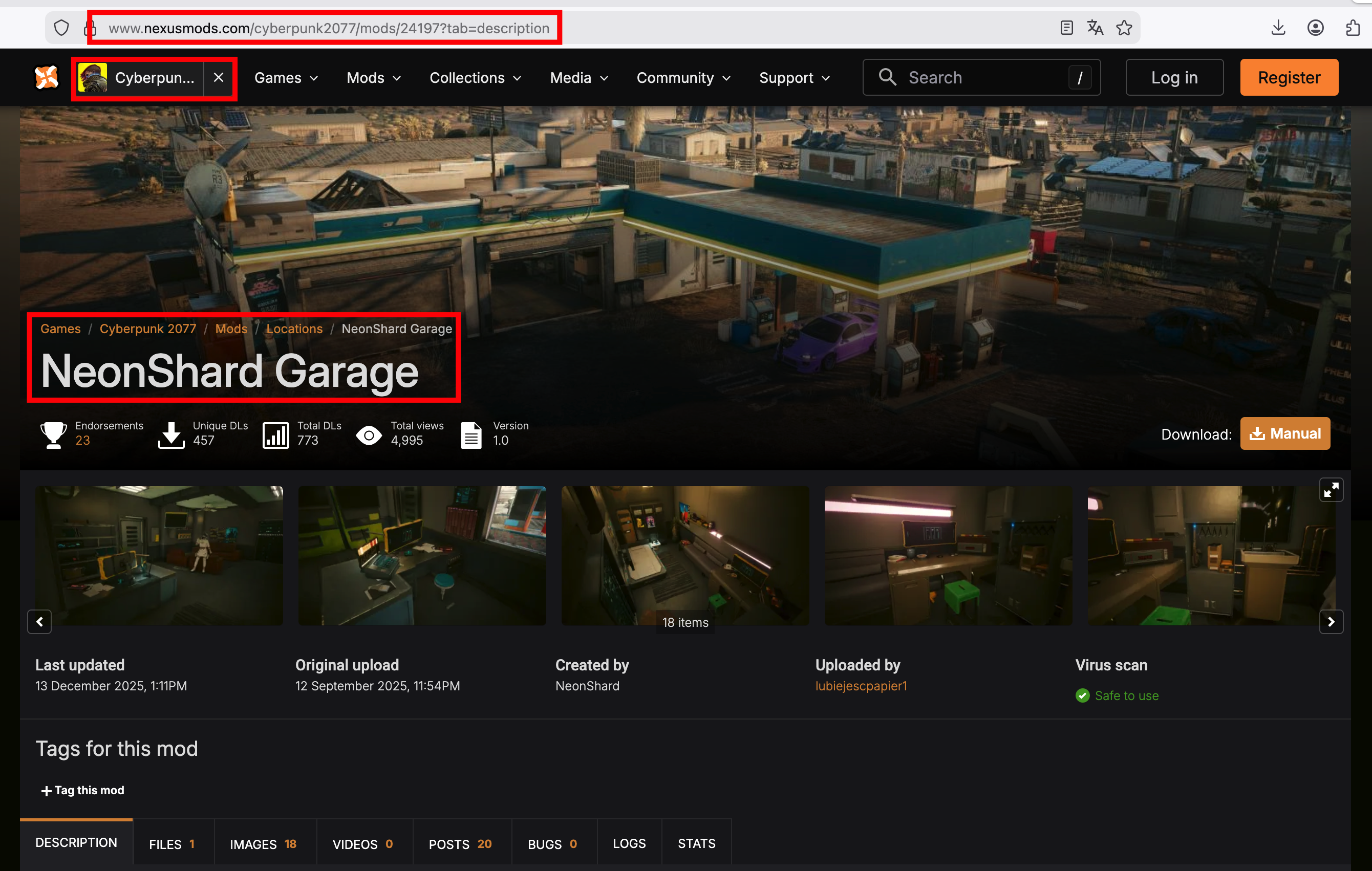Click the Manual download button
This screenshot has height=871, width=1372.
pos(1284,433)
